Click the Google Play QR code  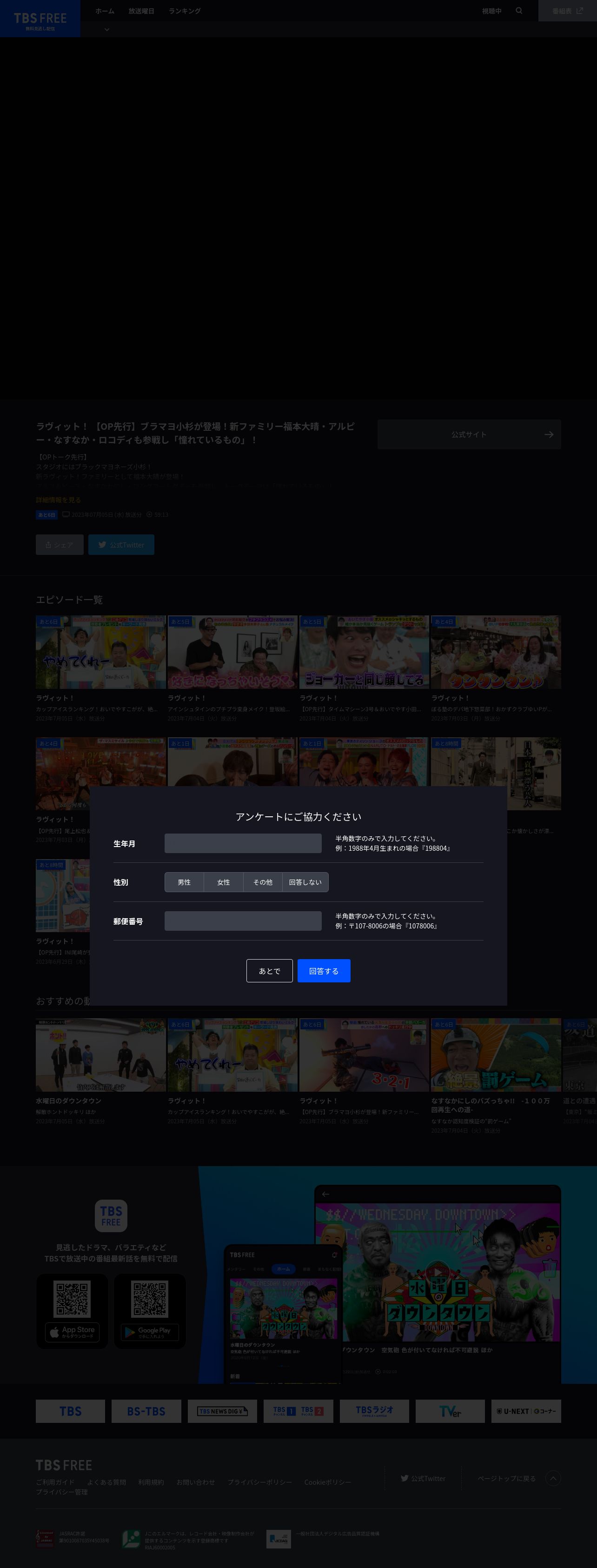pos(150,1298)
